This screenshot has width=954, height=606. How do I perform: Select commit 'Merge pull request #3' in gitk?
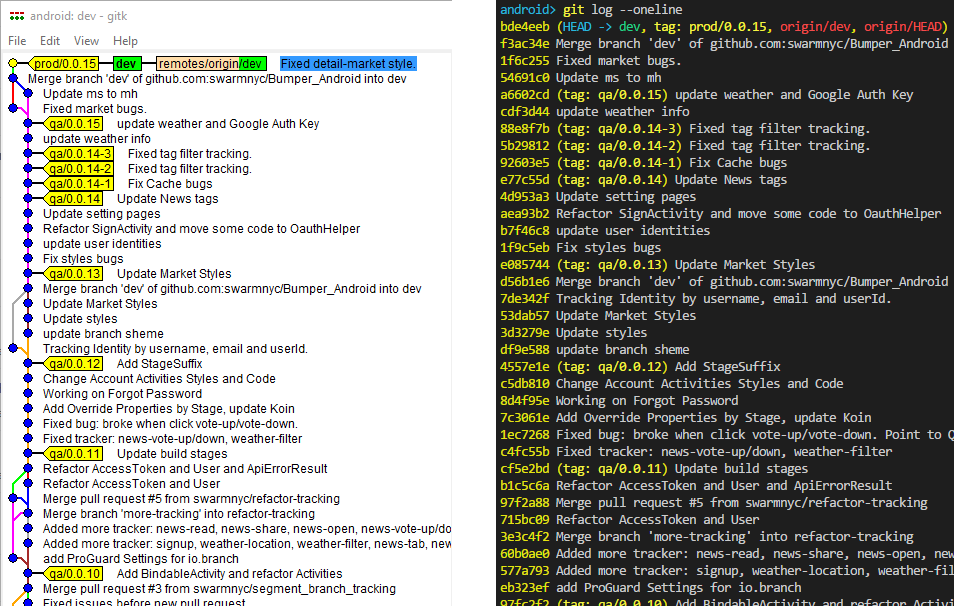click(x=219, y=589)
